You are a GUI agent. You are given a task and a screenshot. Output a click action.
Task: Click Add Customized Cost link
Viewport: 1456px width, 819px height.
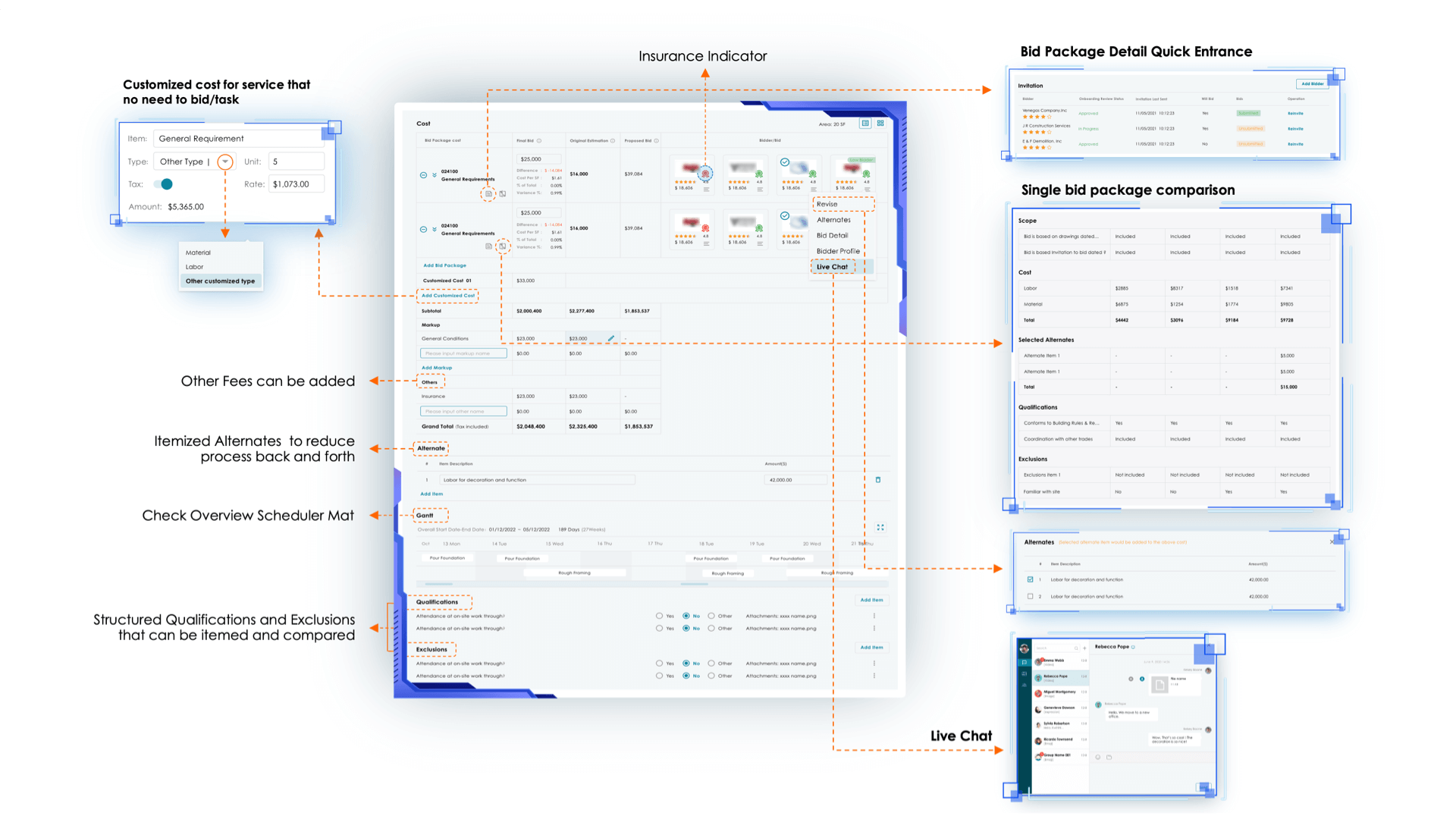pos(447,296)
